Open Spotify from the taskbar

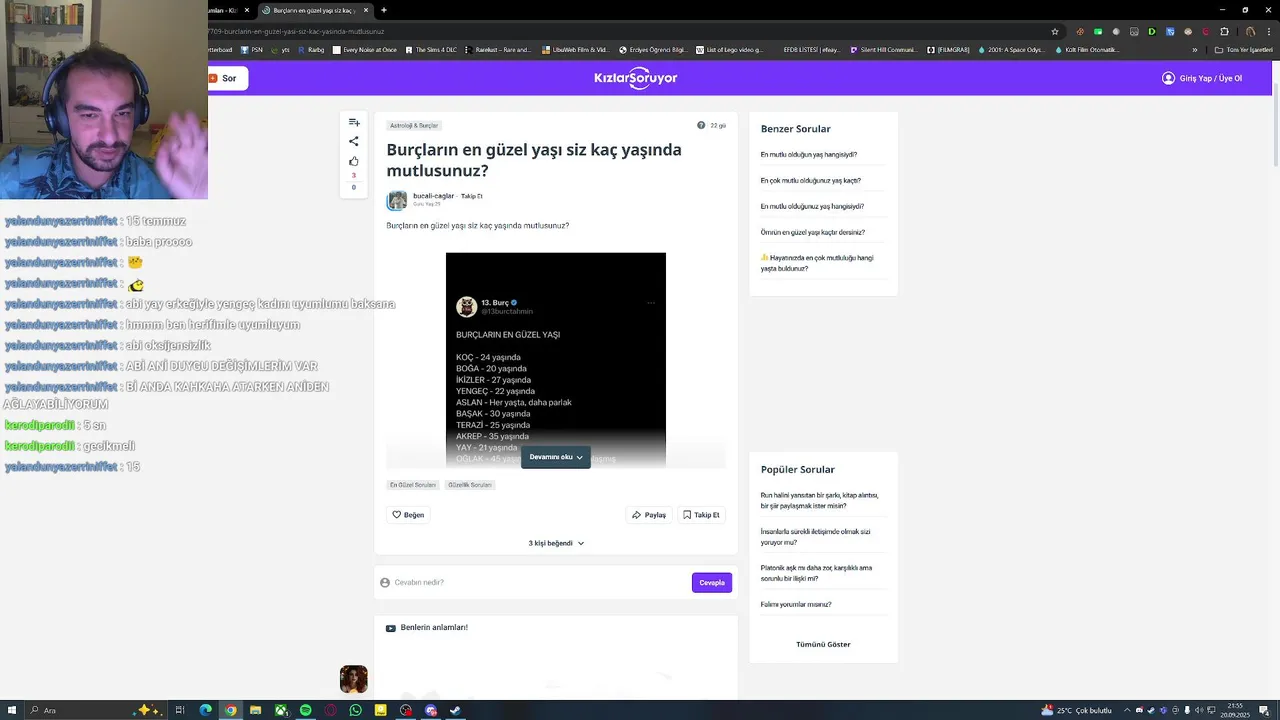(x=306, y=710)
